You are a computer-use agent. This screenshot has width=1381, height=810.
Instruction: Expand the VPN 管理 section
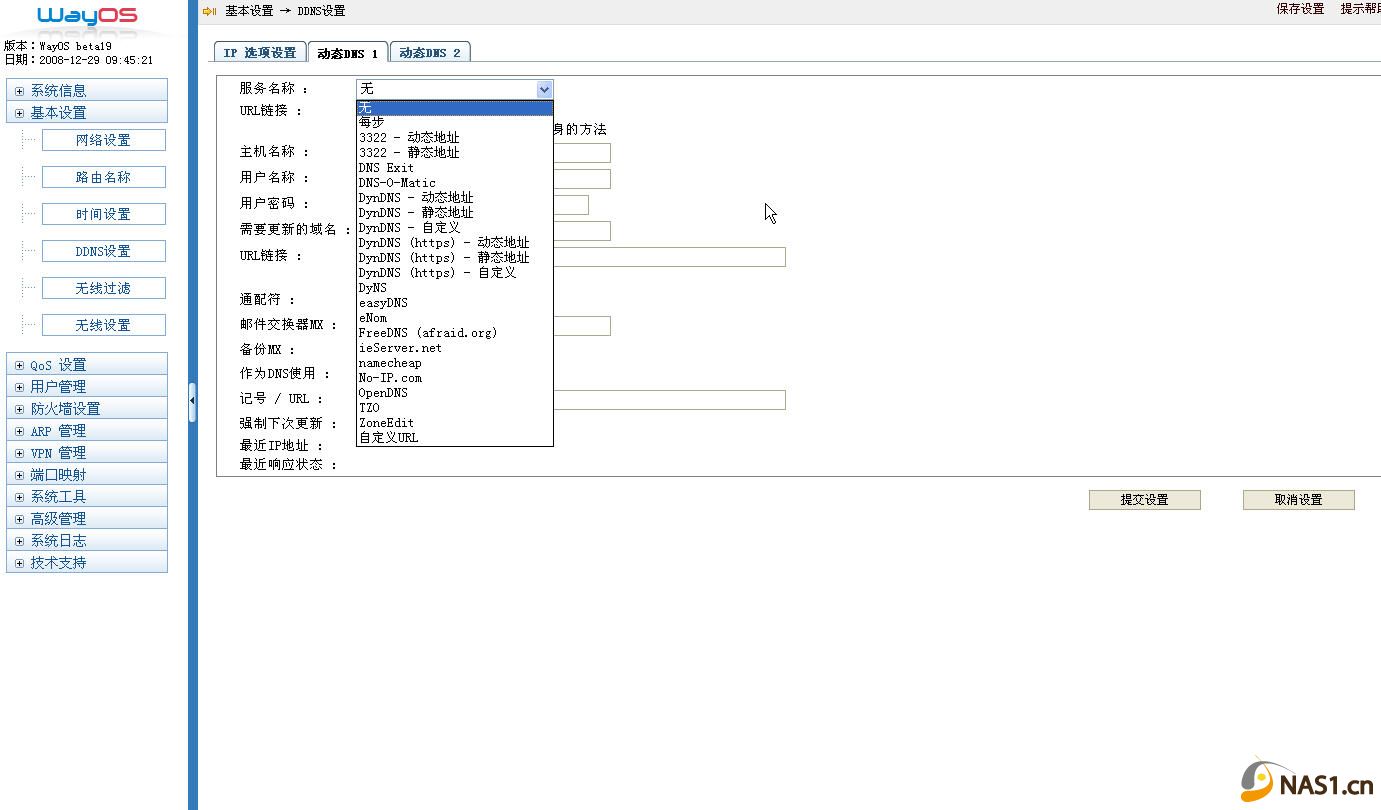click(86, 453)
